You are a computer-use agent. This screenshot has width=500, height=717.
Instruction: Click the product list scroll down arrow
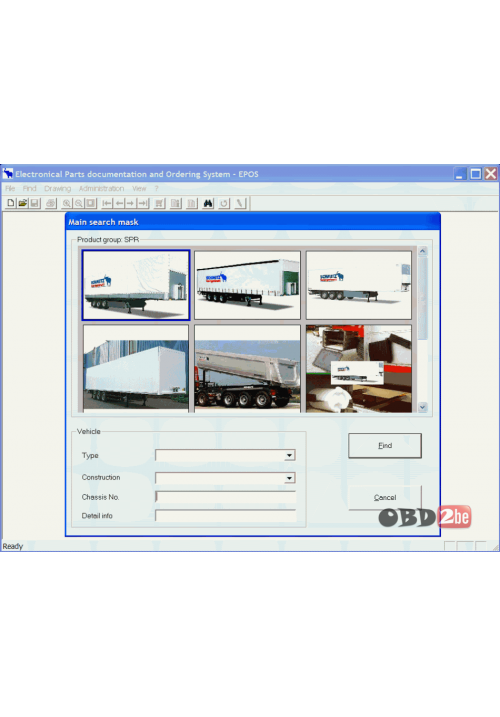(x=423, y=407)
